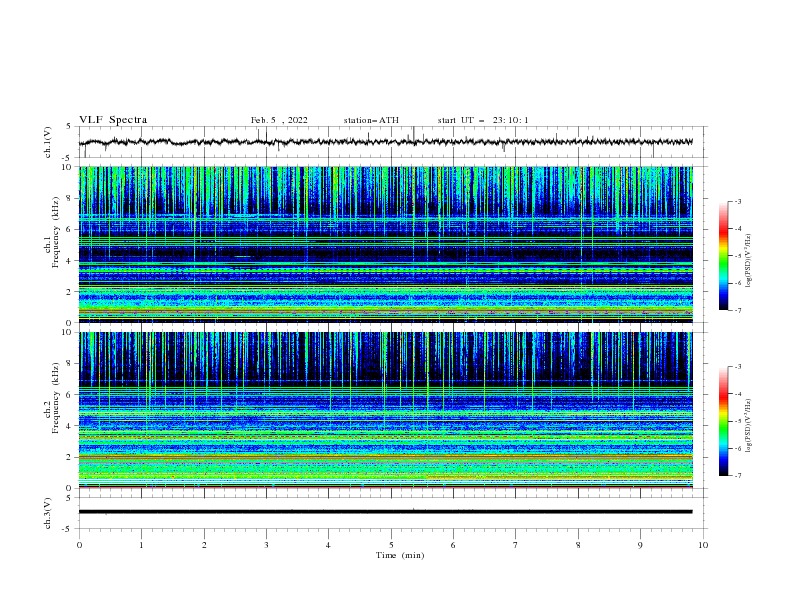Click the "2" kHz tick of ch.2 spectrogram

[x=70, y=457]
